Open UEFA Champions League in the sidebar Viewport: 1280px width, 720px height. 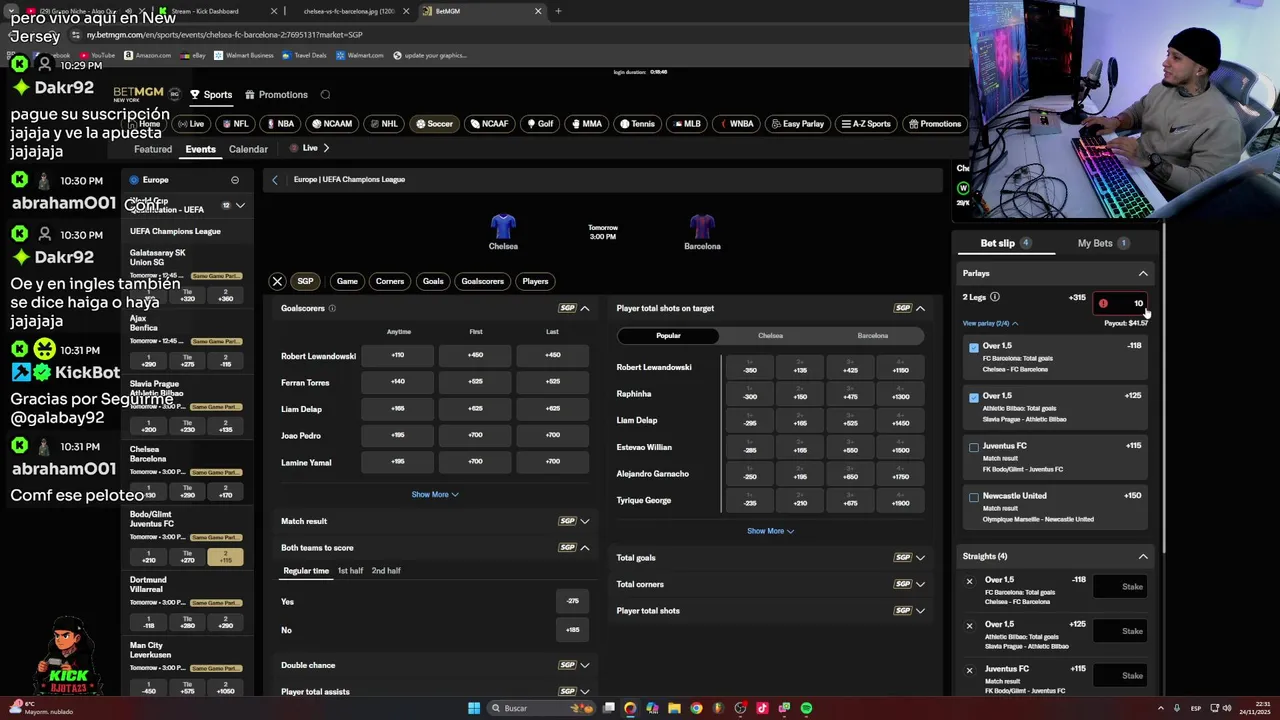tap(175, 231)
